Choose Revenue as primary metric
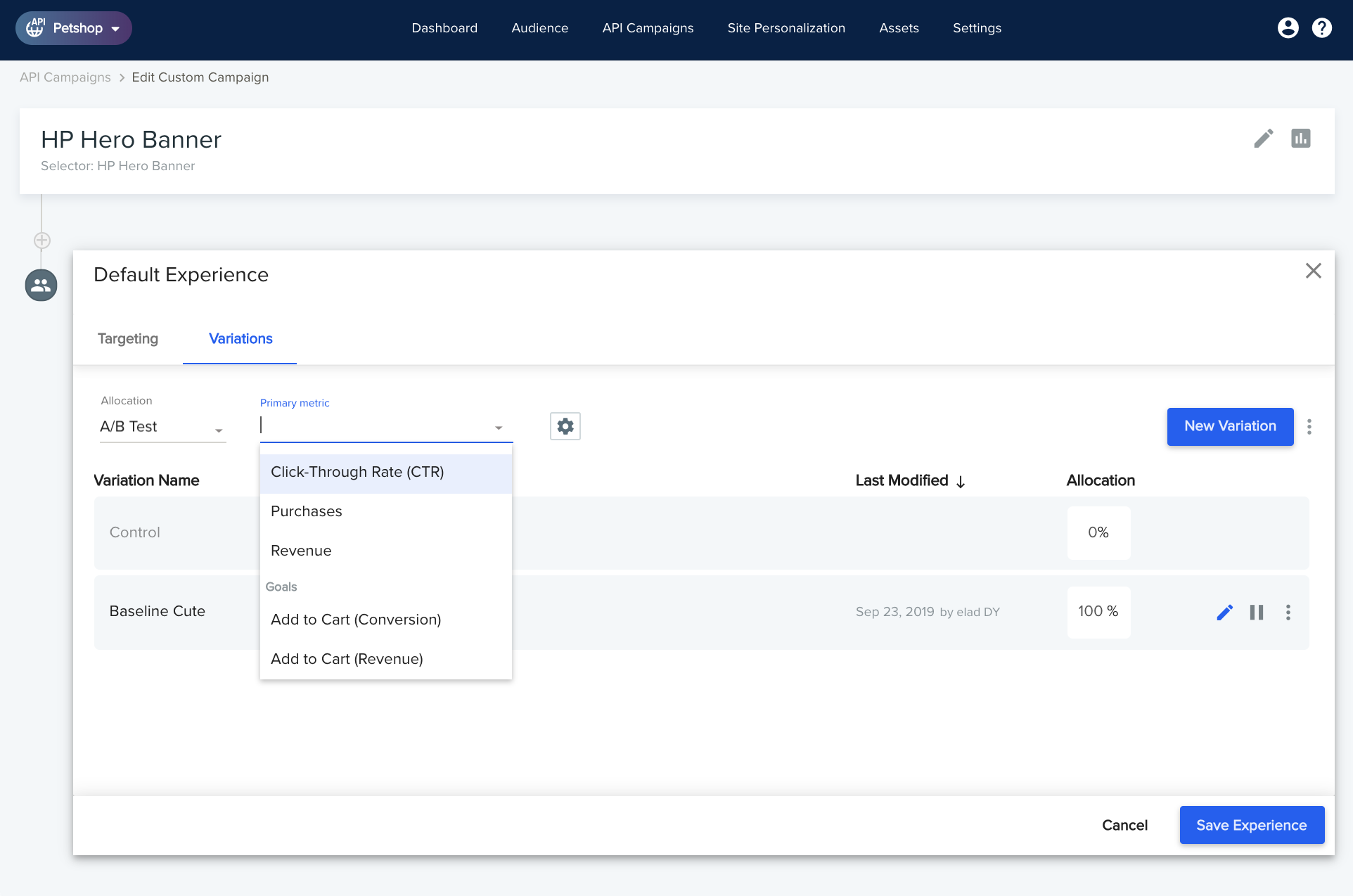This screenshot has width=1353, height=896. point(386,551)
